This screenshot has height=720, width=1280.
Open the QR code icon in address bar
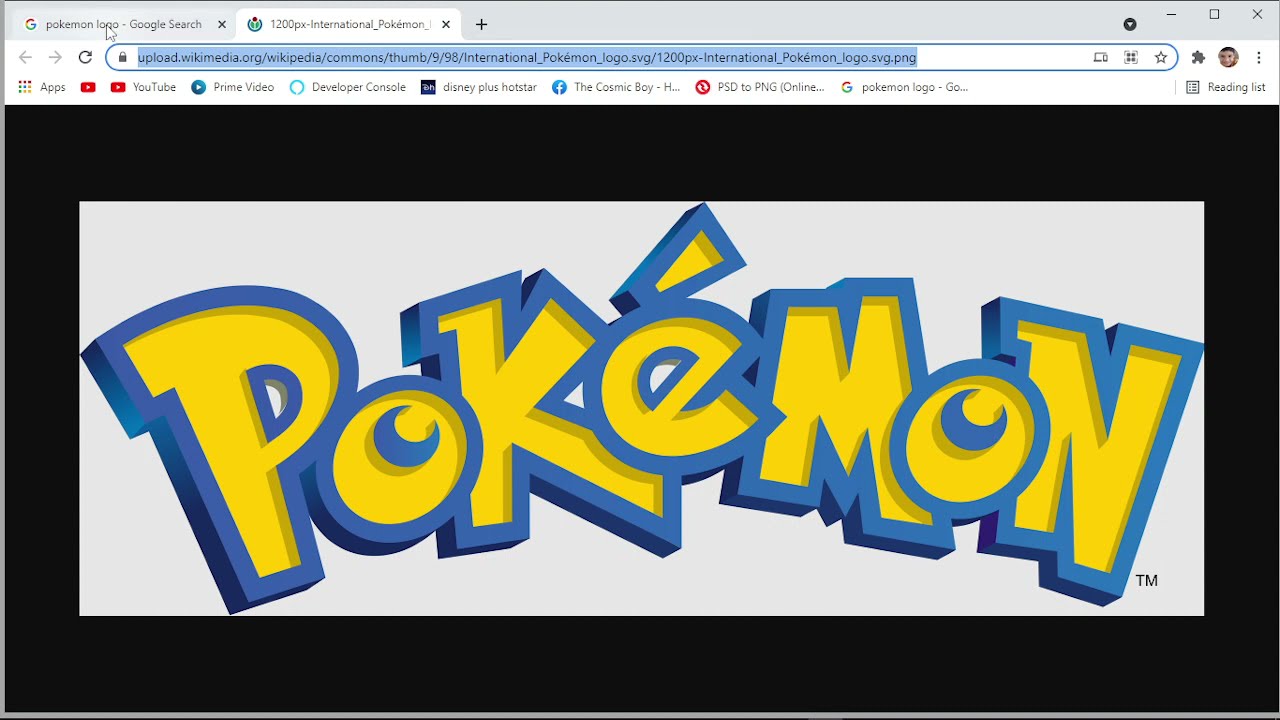tap(1131, 57)
